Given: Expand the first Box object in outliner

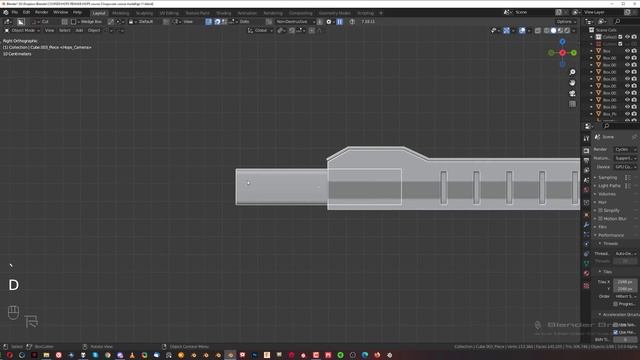Looking at the screenshot, I should click(591, 51).
